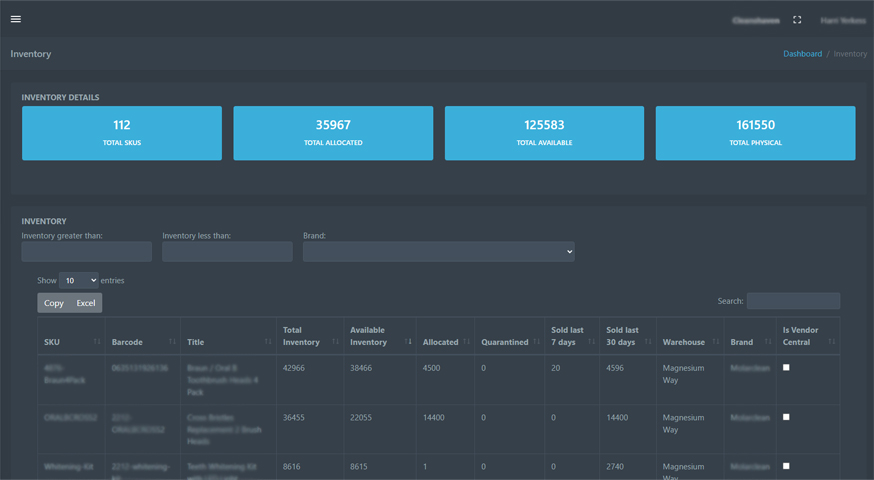Focus the table Search box
874x480 pixels.
(793, 301)
